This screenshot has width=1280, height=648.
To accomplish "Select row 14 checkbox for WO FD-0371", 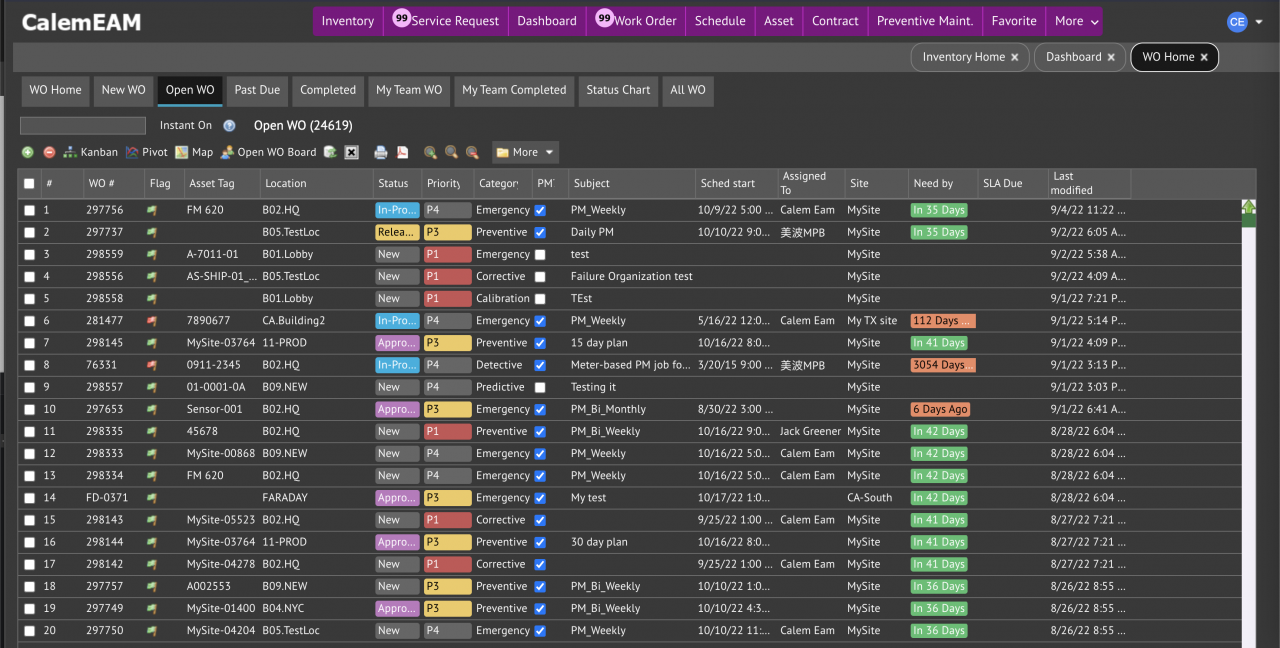I will pos(29,498).
